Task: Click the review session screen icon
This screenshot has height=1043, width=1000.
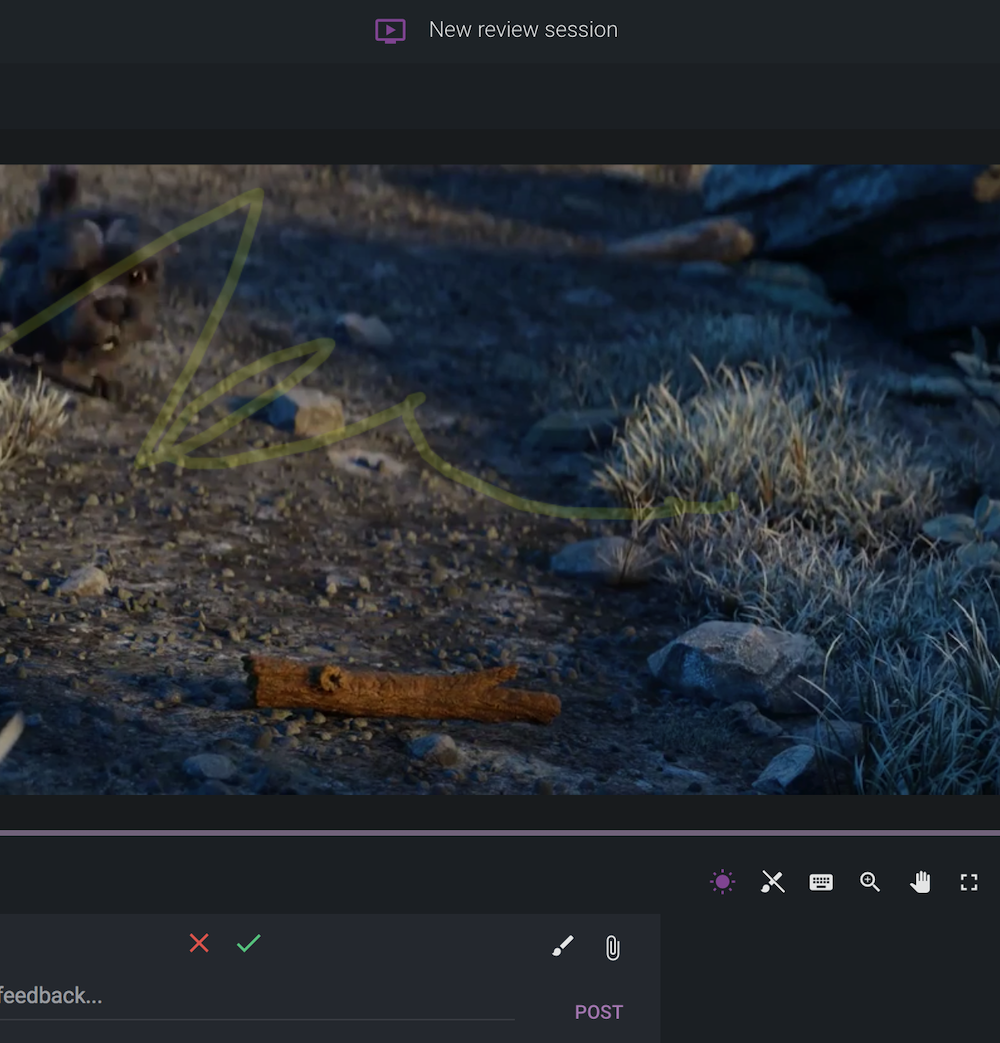Action: (x=390, y=31)
